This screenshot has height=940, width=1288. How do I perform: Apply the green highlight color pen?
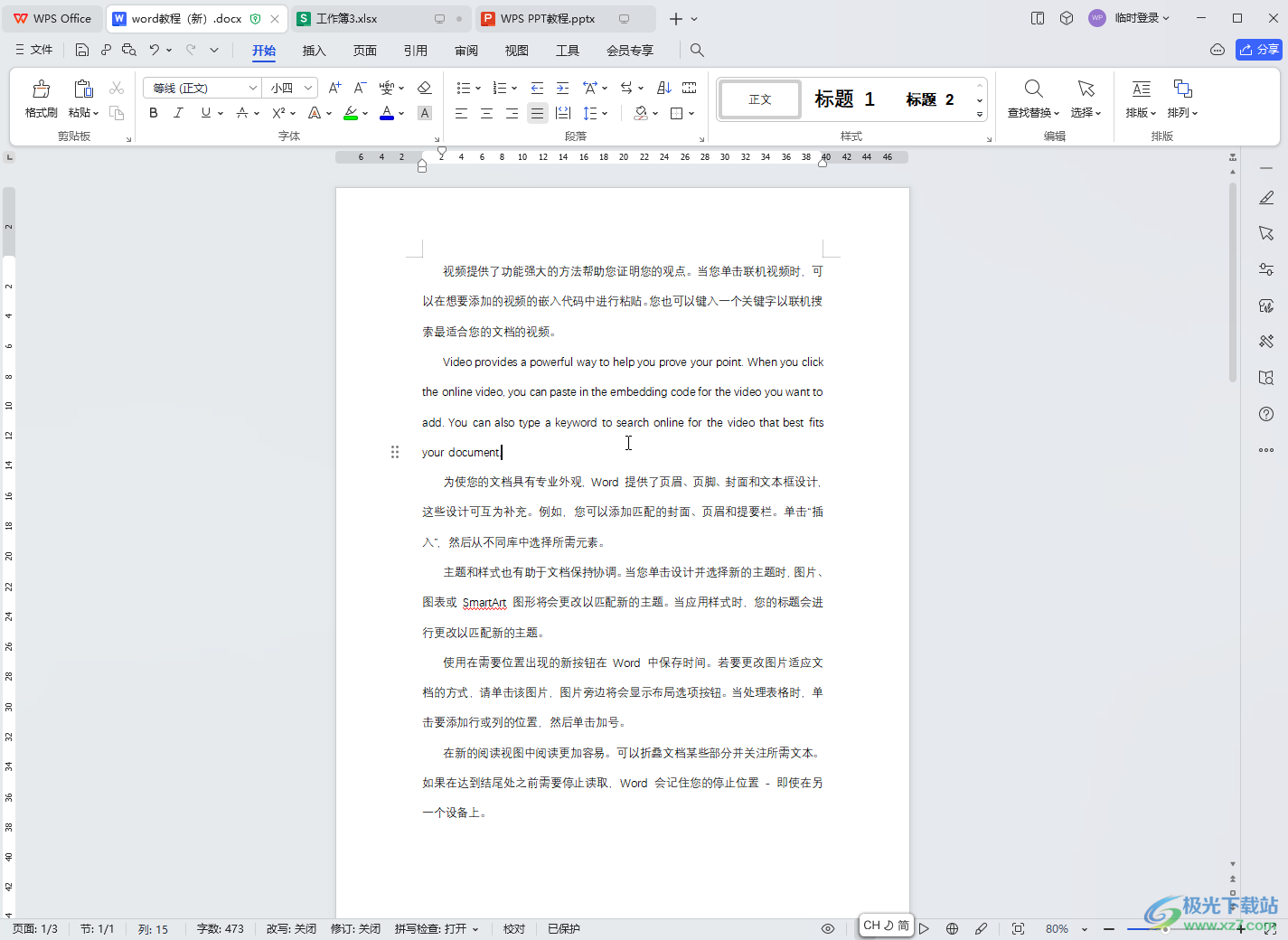click(351, 113)
